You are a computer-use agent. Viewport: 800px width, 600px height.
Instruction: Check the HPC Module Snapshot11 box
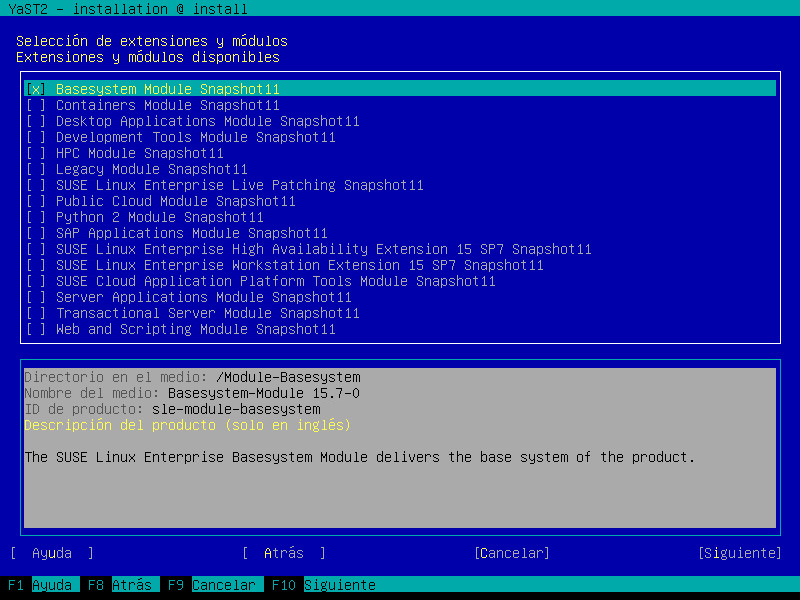pyautogui.click(x=36, y=153)
